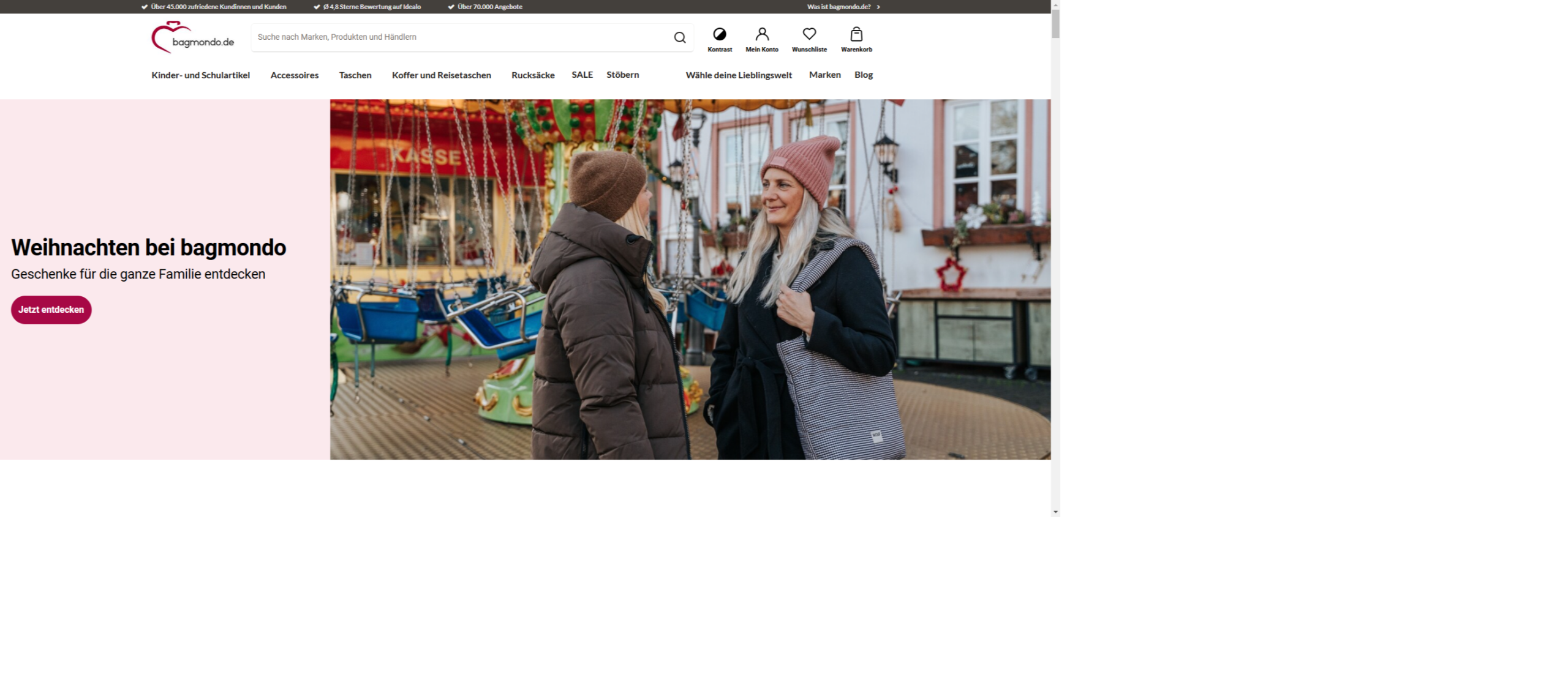Image resolution: width=1568 pixels, height=680 pixels.
Task: Click the checkmark beside 'Über 70.000 Angebote'
Action: [x=451, y=7]
